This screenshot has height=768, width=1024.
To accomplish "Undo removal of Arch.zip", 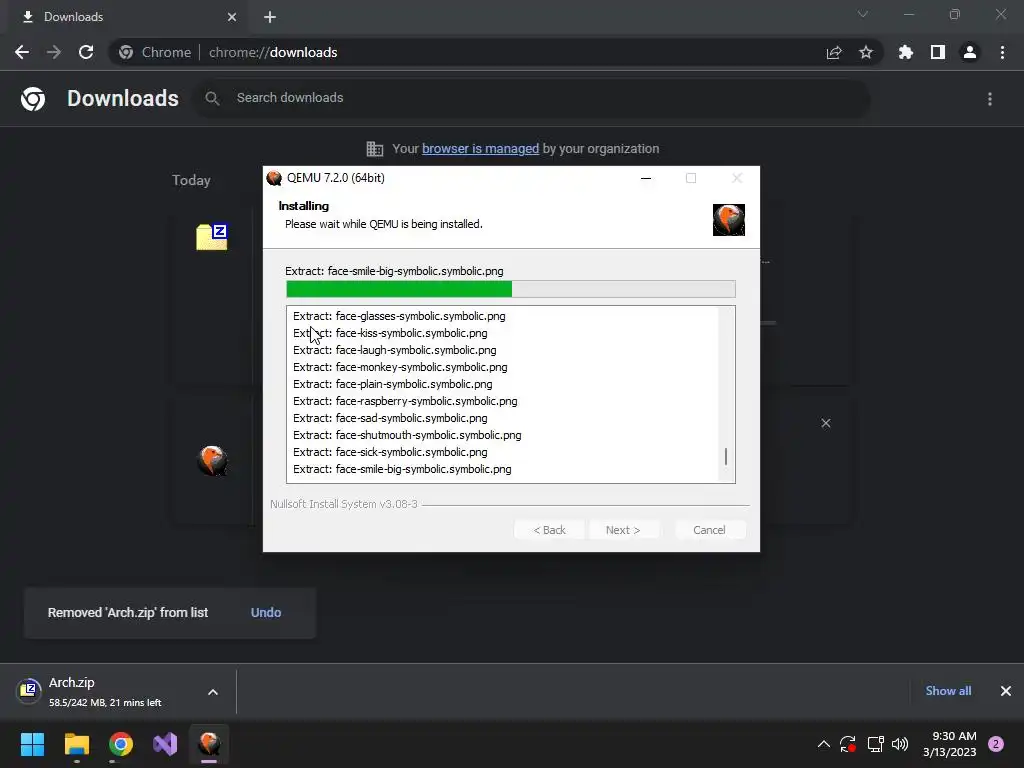I will 266,613.
